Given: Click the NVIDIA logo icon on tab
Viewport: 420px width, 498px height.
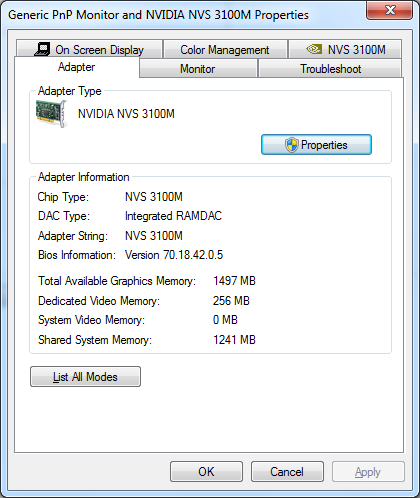Looking at the screenshot, I should tap(314, 49).
